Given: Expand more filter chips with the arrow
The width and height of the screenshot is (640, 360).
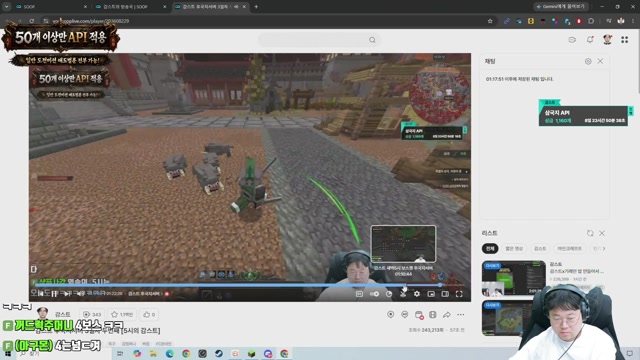Looking at the screenshot, I should coord(604,248).
